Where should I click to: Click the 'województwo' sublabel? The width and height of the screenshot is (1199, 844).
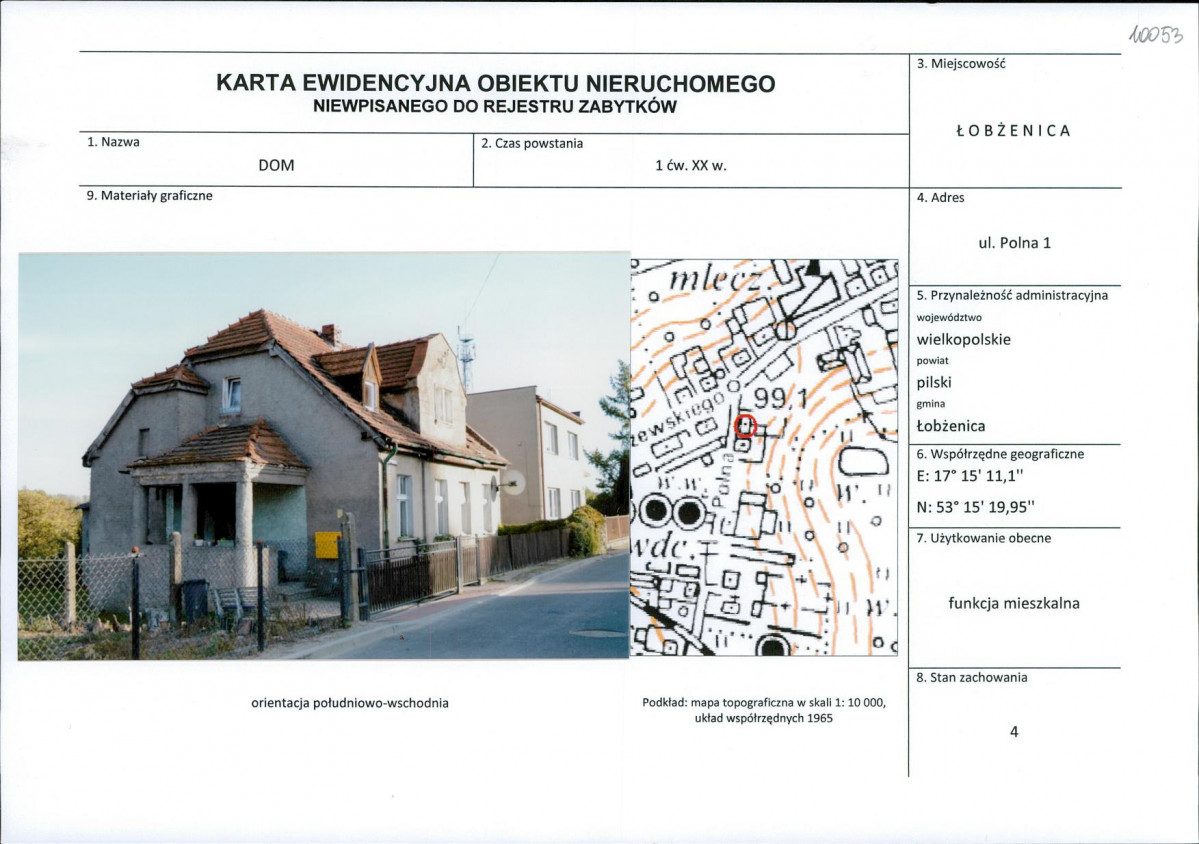point(949,317)
